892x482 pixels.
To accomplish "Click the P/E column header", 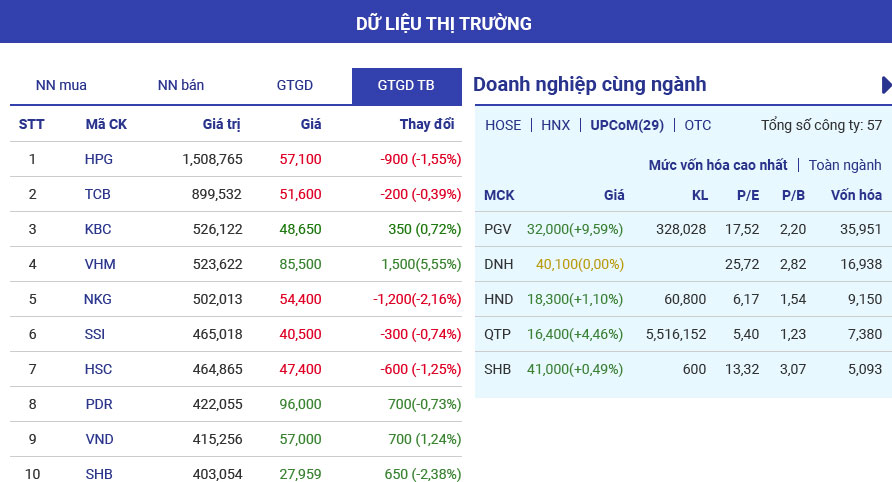I will (748, 195).
